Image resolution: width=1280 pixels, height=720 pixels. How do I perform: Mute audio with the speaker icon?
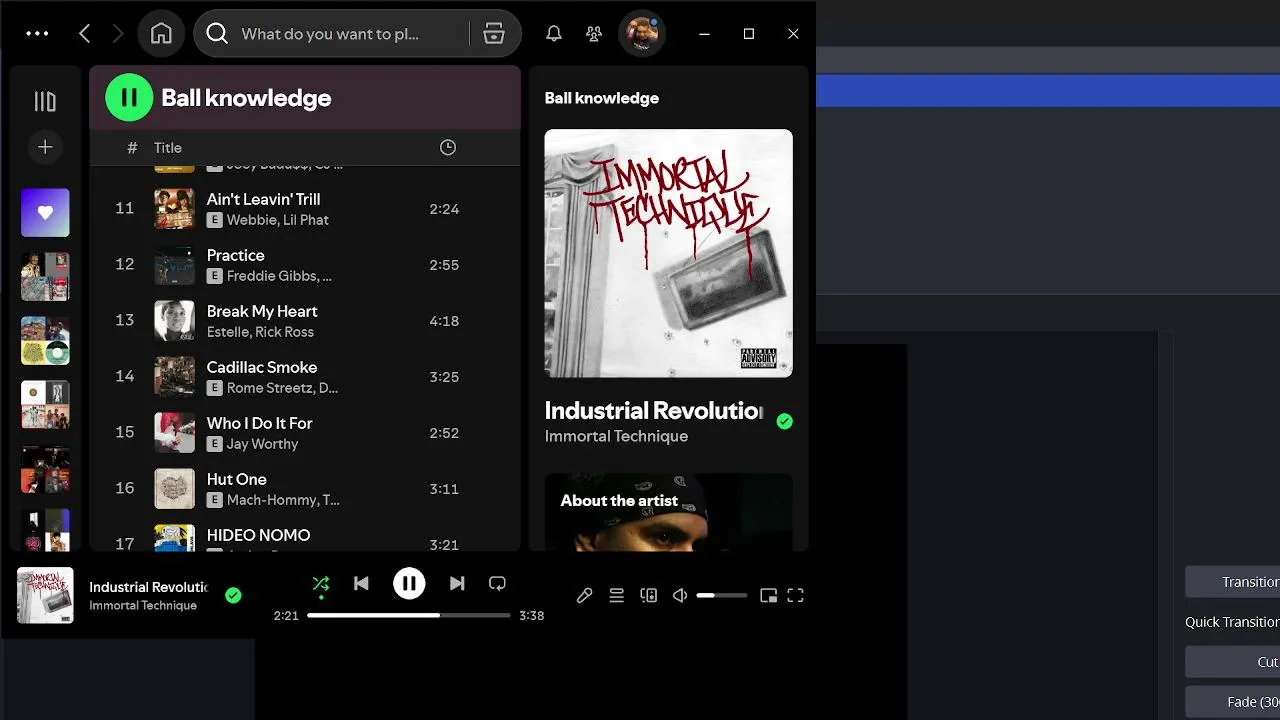[x=680, y=595]
